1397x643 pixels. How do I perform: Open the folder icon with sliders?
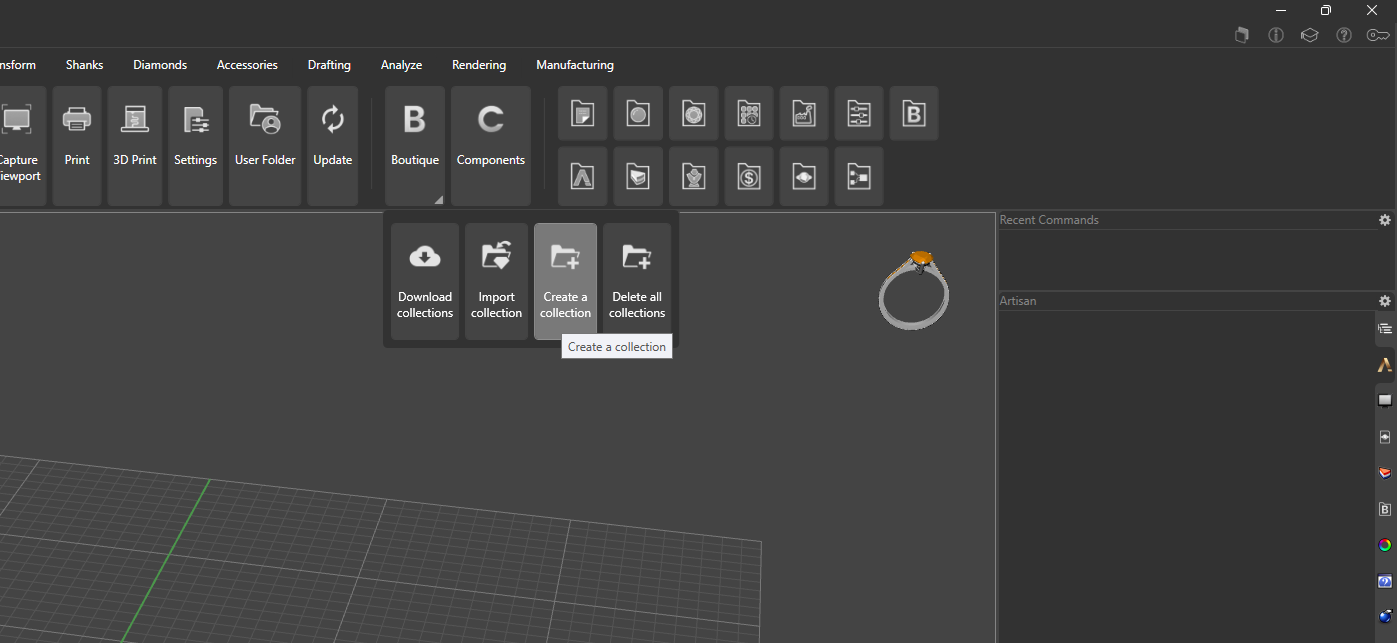tap(859, 113)
